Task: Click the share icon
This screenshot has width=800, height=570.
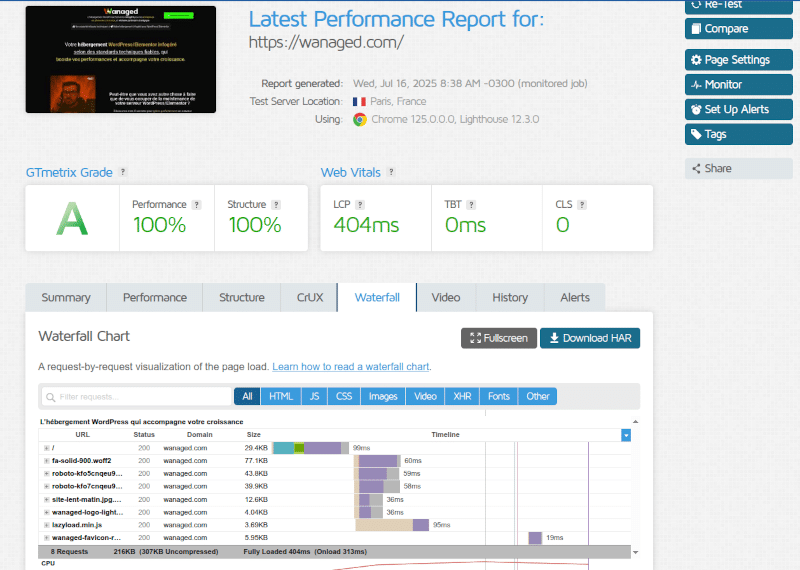Action: (x=696, y=168)
